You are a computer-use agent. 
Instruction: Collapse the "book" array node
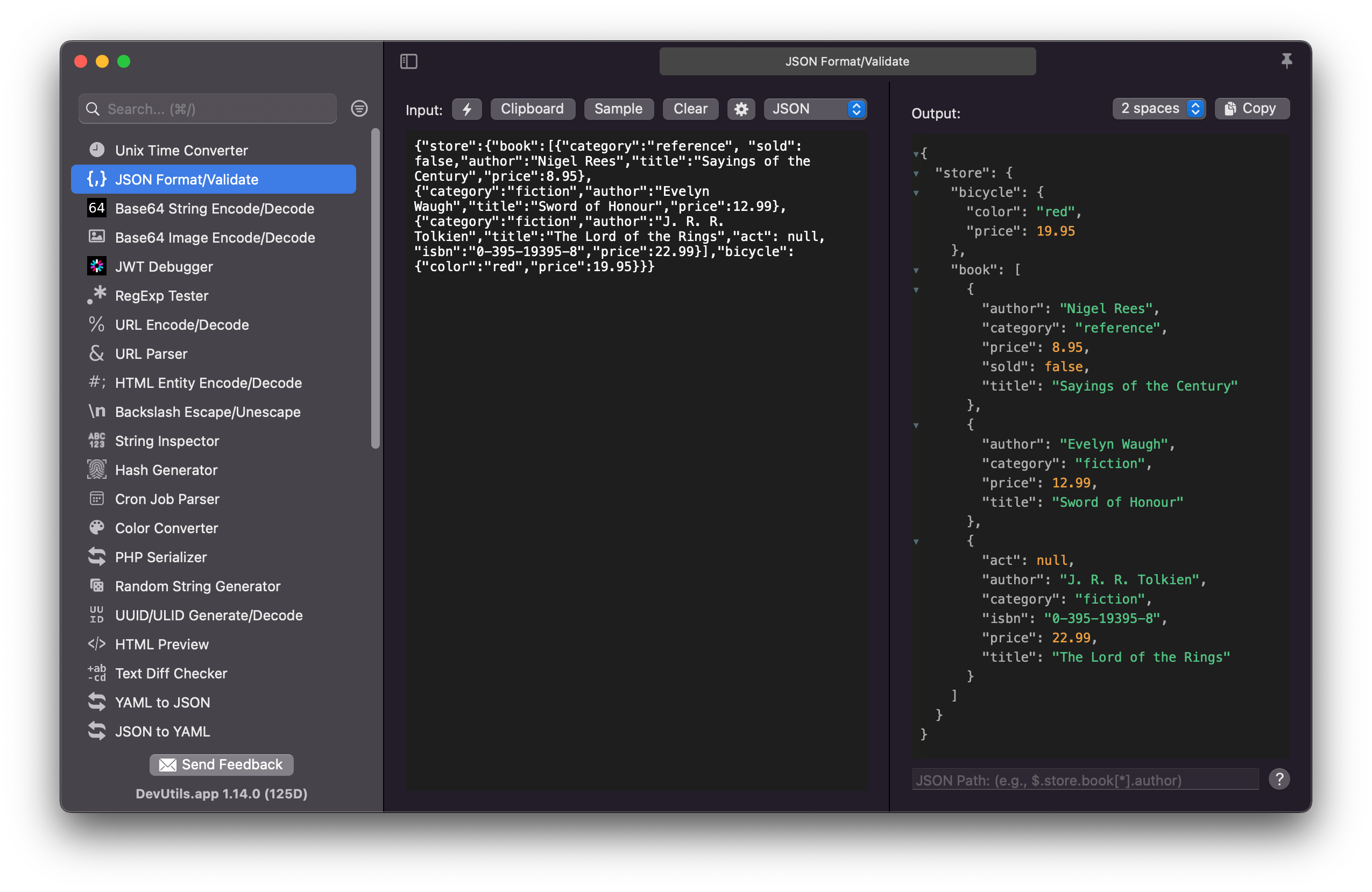click(x=916, y=270)
